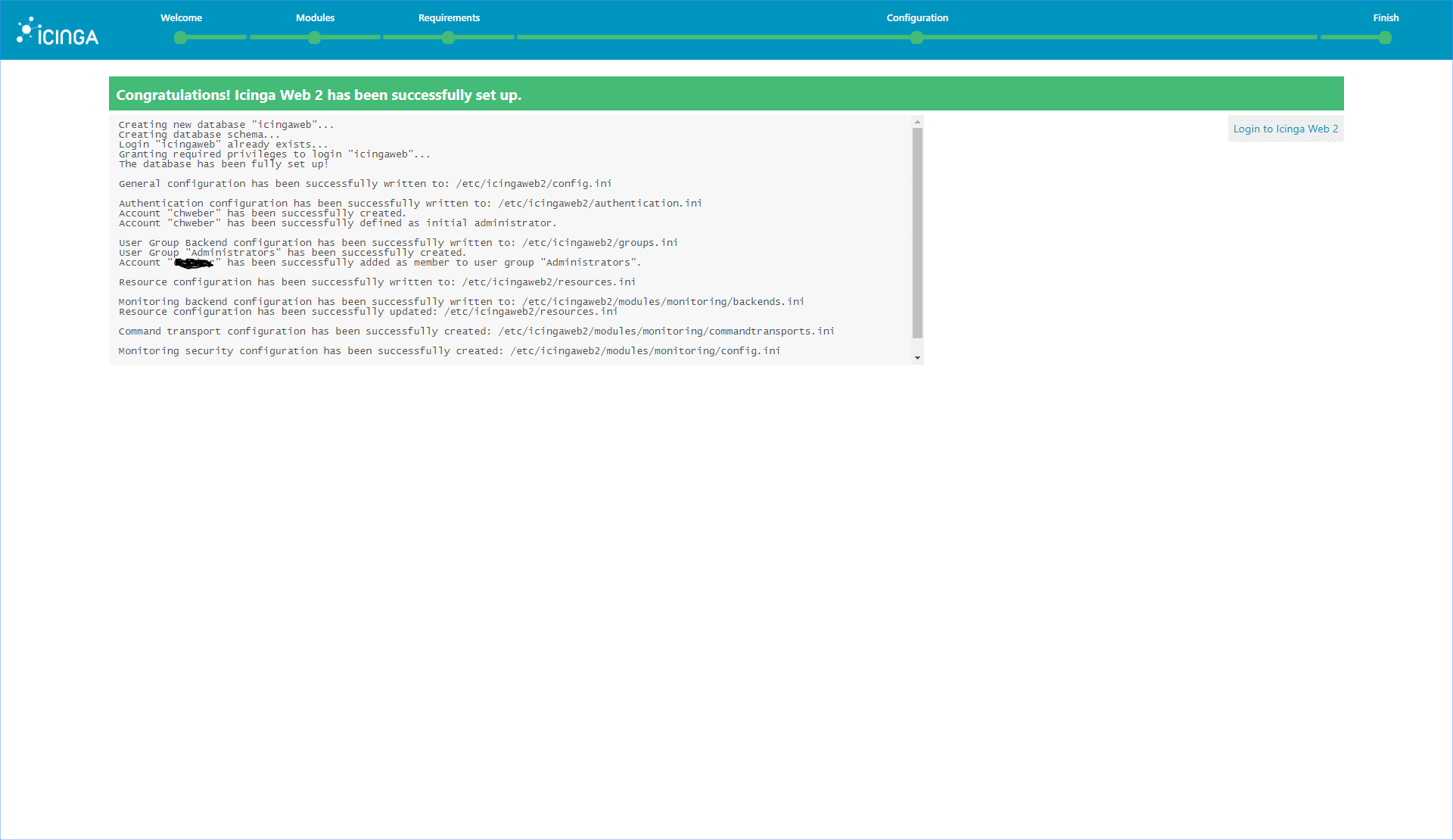The height and width of the screenshot is (840, 1453).
Task: Click the Requirements step progress dot
Action: click(x=448, y=37)
